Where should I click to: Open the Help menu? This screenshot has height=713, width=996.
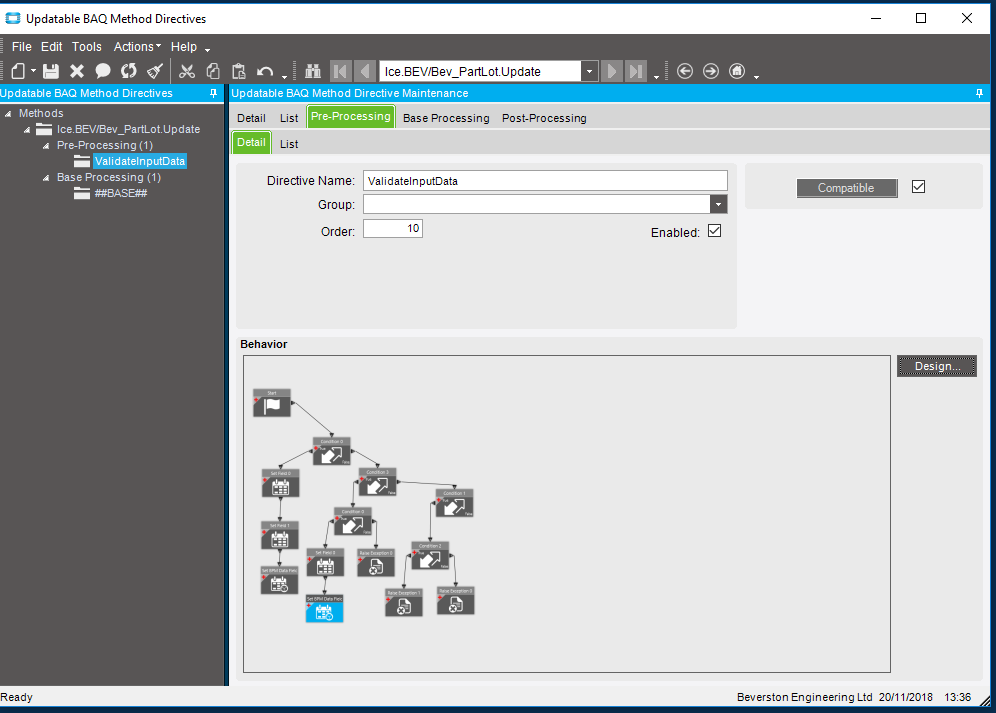[x=184, y=47]
